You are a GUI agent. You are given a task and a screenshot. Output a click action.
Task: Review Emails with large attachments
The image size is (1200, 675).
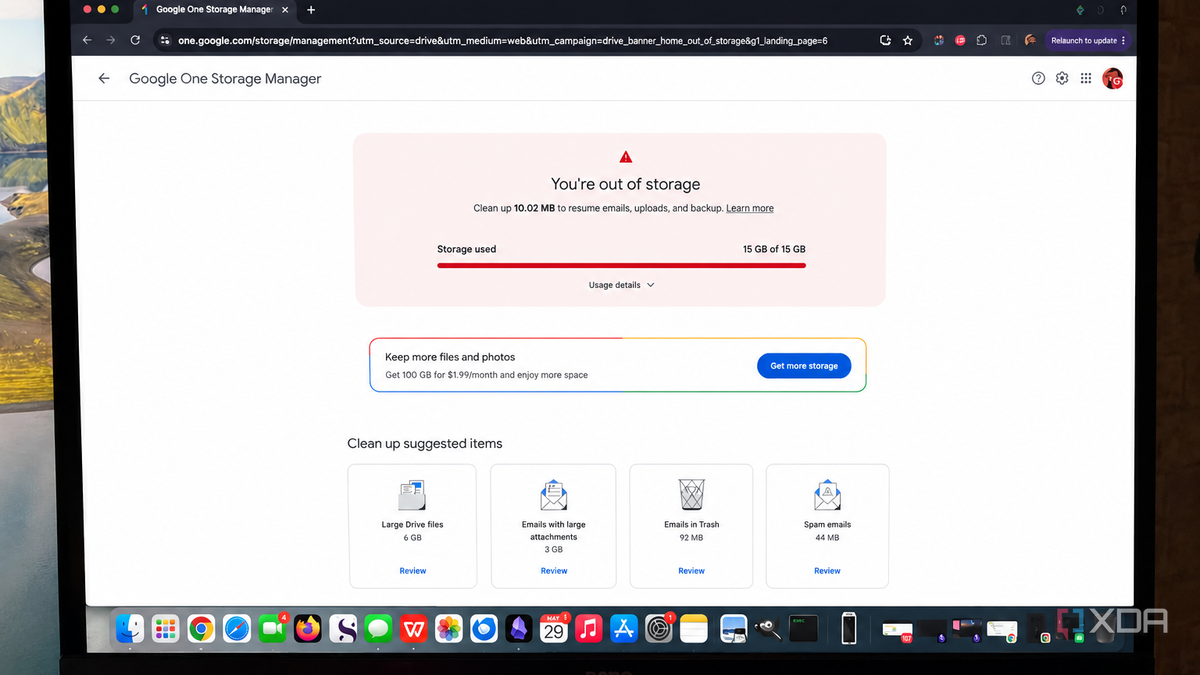click(554, 571)
